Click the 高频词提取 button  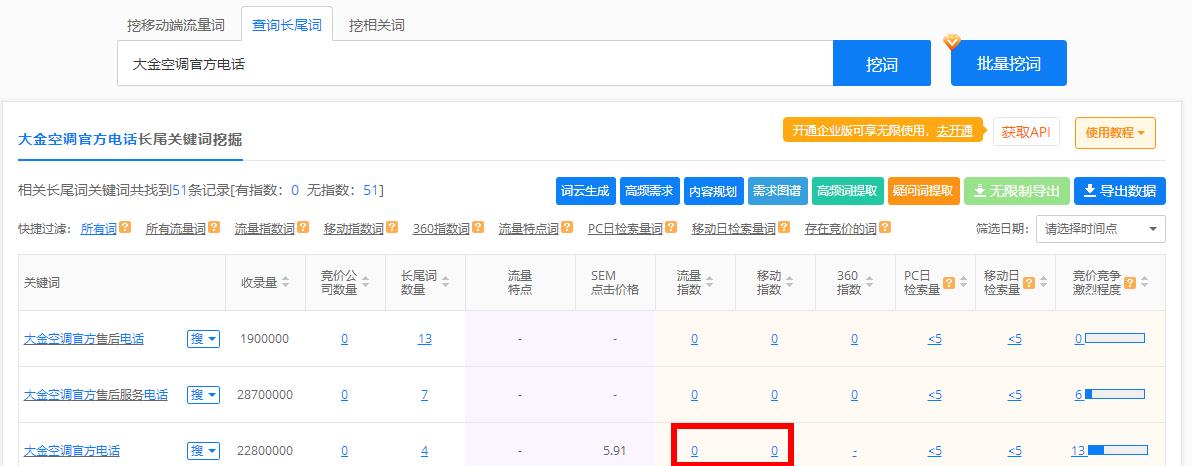pos(848,191)
